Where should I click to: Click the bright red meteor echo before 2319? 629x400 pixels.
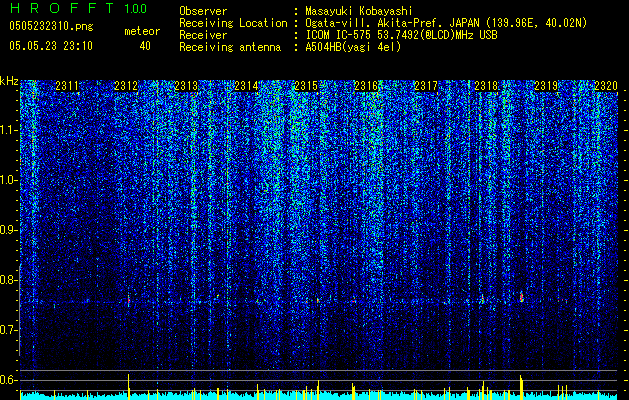click(521, 297)
